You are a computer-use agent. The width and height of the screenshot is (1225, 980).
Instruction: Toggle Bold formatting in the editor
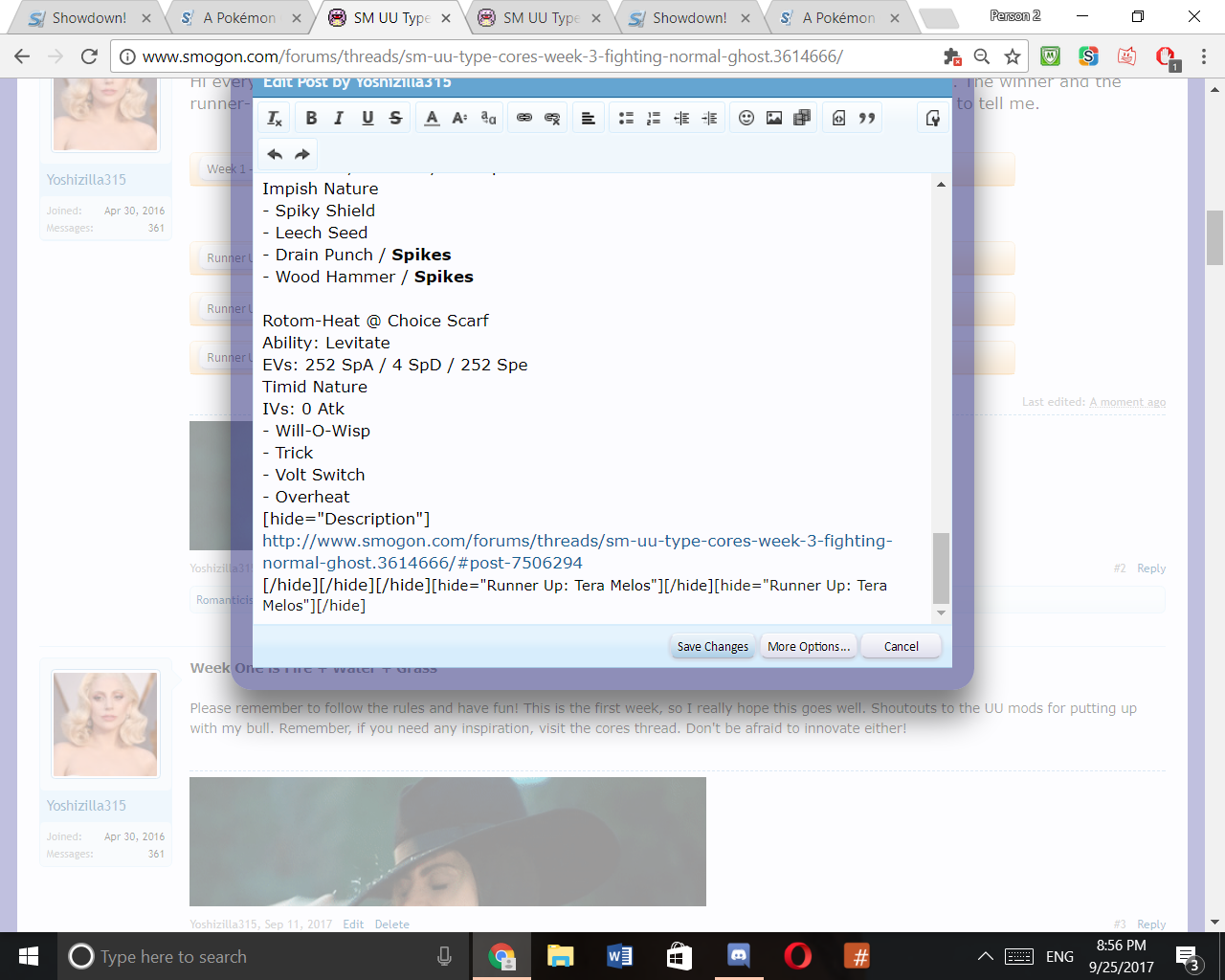point(311,118)
